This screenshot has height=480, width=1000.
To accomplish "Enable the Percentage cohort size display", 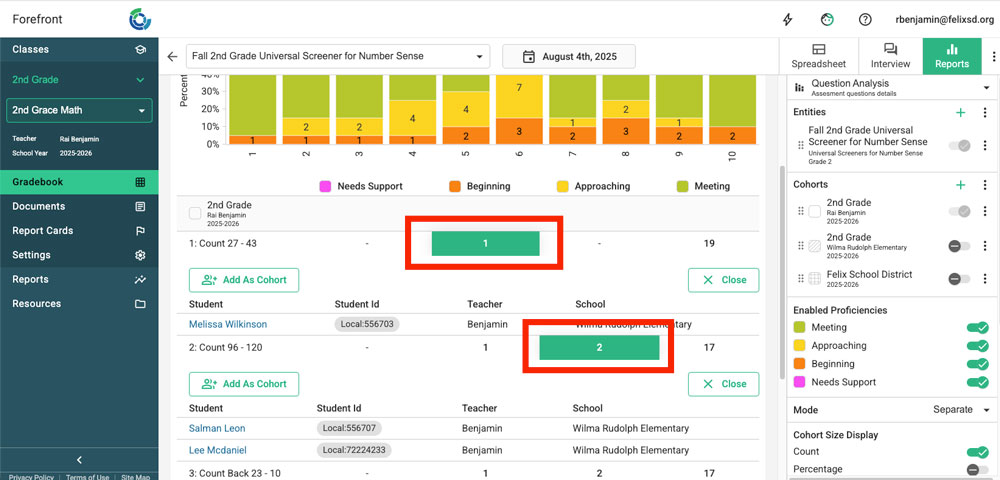I will click(977, 469).
